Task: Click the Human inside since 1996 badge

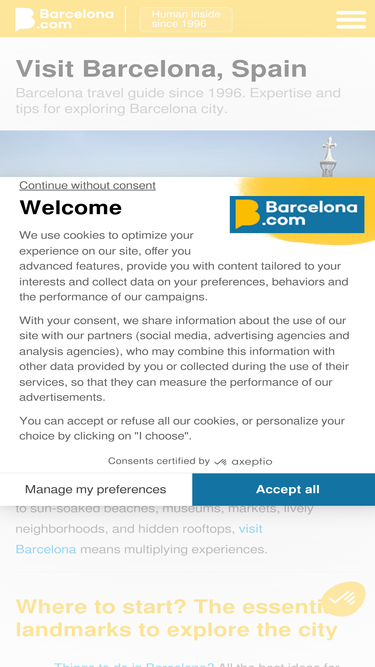Action: coord(186,20)
